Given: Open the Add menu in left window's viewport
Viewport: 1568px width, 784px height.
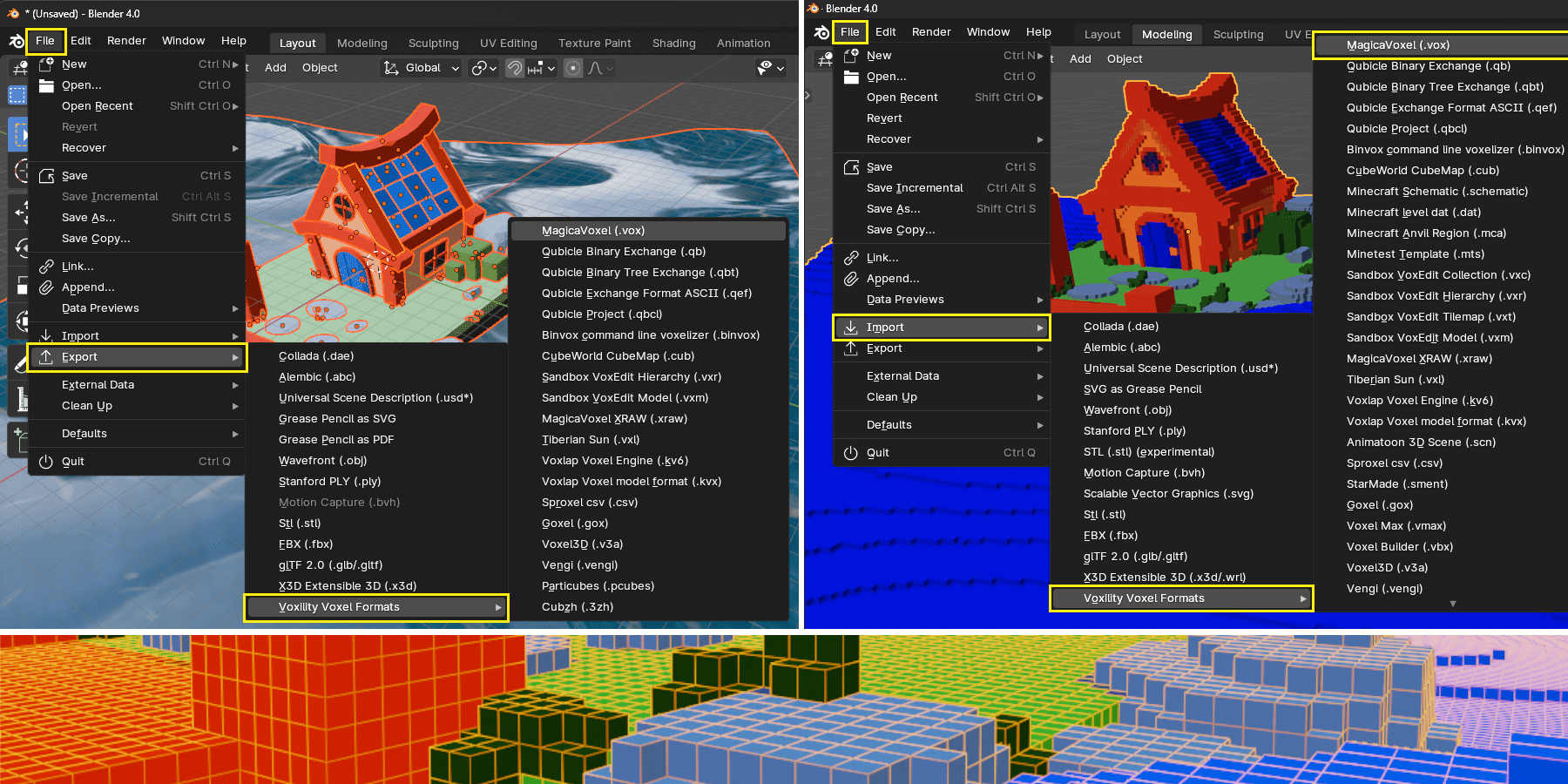Looking at the screenshot, I should [x=275, y=68].
